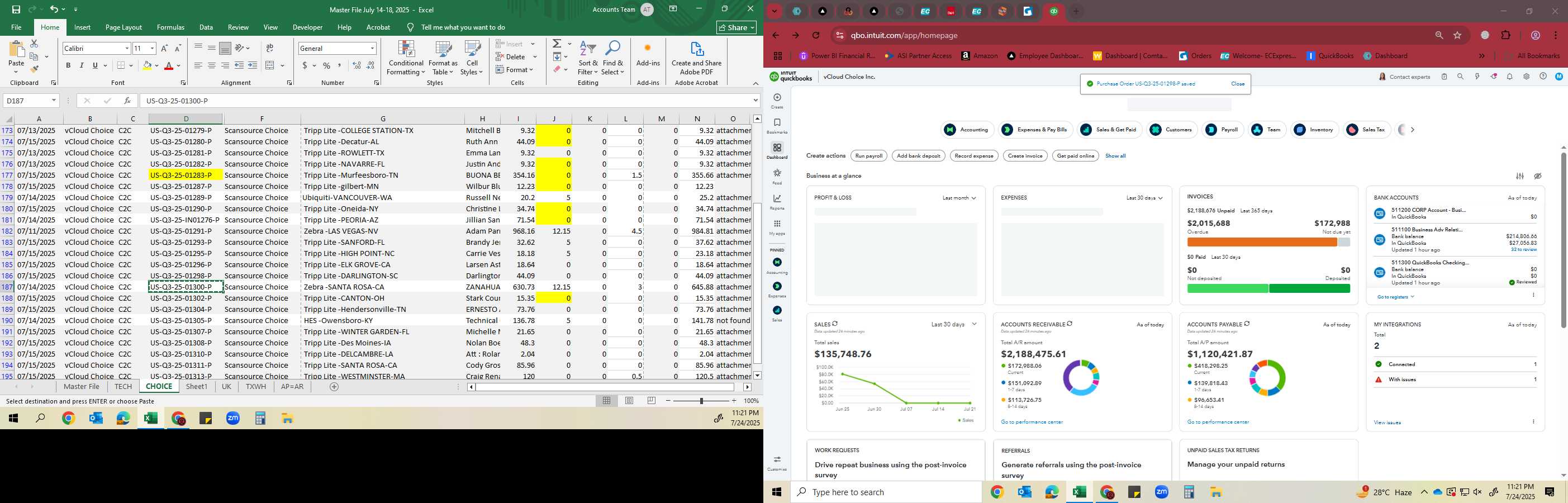Screen dimensions: 1568x503
Task: Open Sales Last 30 days dropdown
Action: pyautogui.click(x=954, y=325)
